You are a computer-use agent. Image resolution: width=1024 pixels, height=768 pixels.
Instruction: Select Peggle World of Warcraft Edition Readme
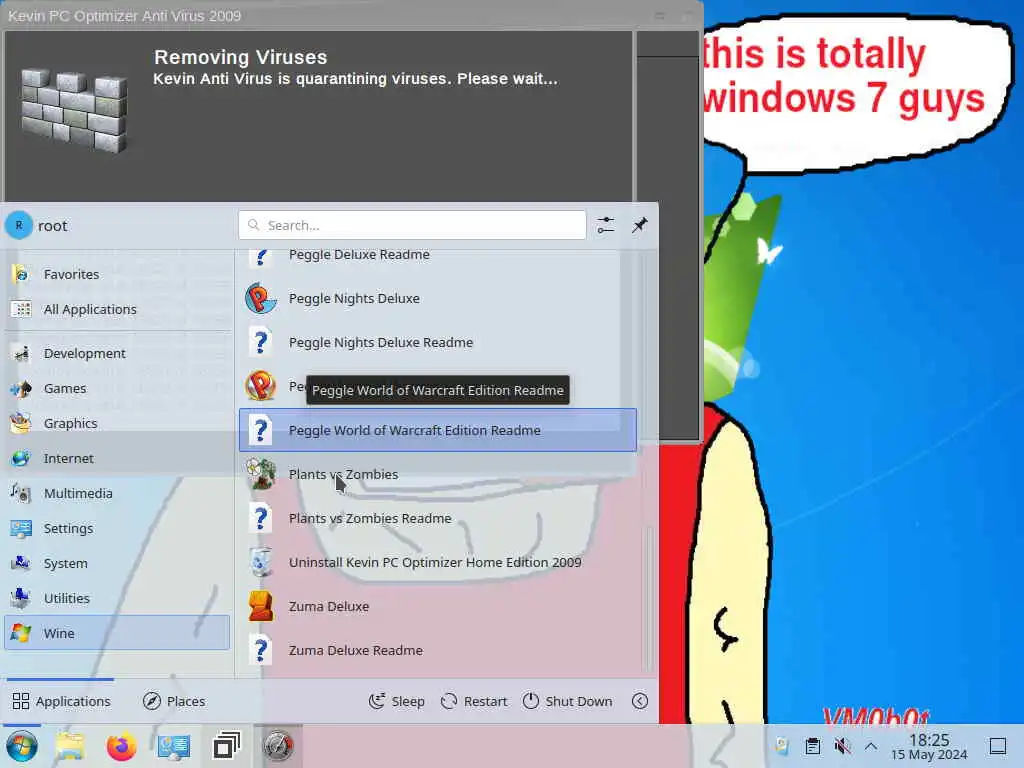click(x=438, y=430)
